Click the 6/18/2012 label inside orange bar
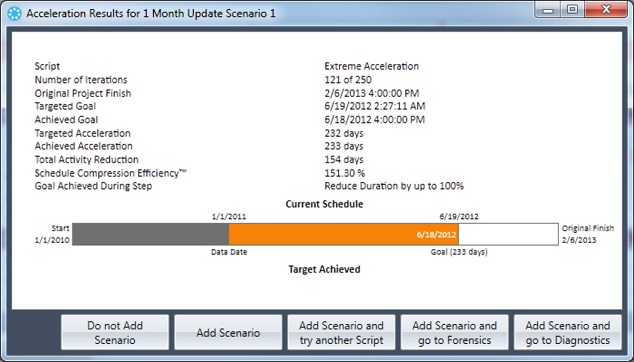The height and width of the screenshot is (362, 634). [436, 235]
